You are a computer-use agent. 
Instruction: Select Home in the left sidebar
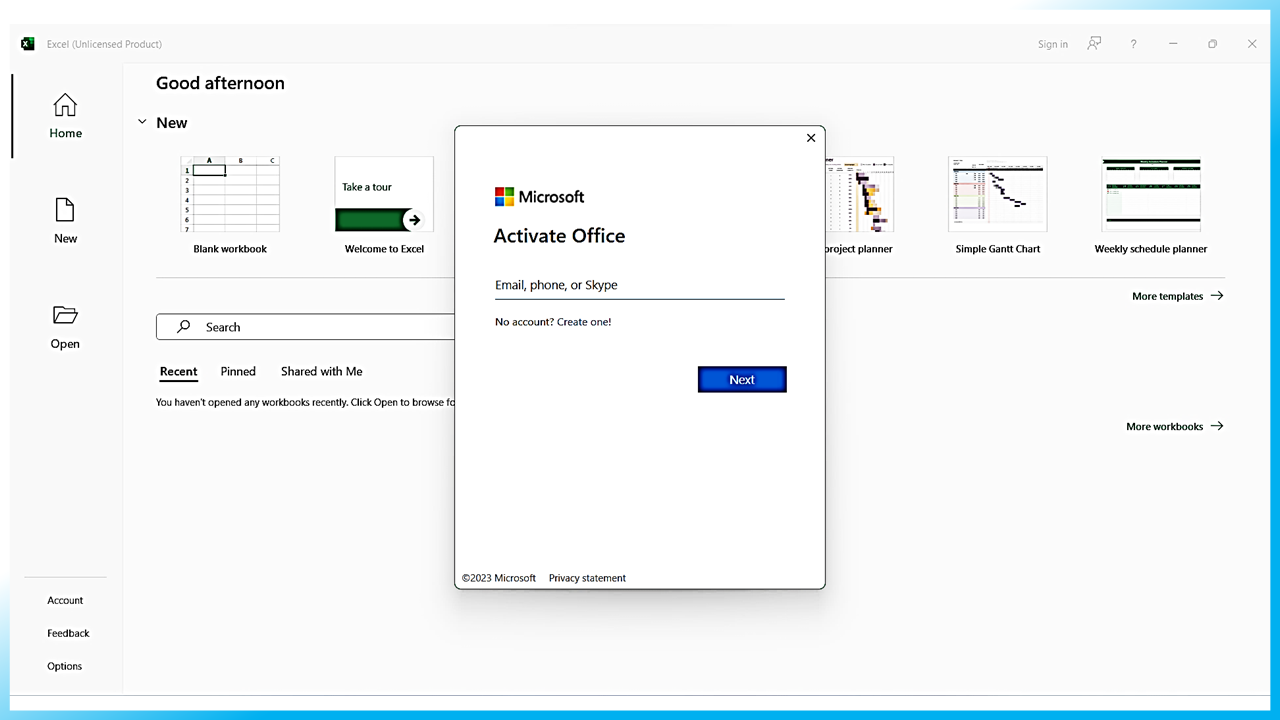65,115
